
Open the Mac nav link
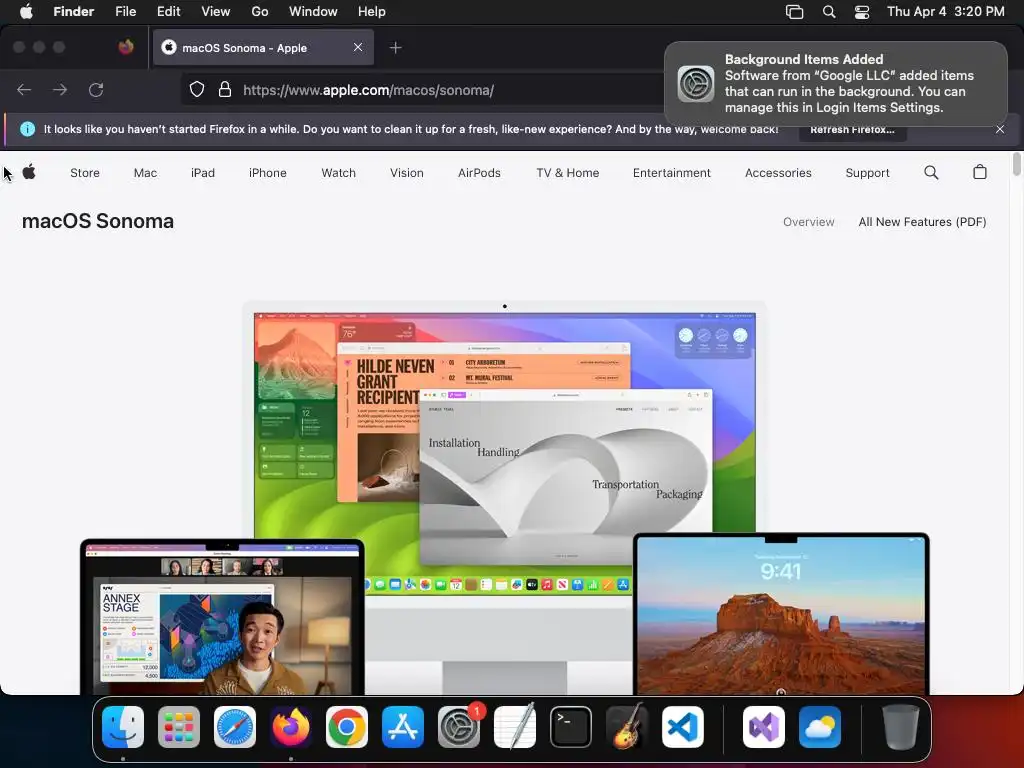click(x=145, y=173)
